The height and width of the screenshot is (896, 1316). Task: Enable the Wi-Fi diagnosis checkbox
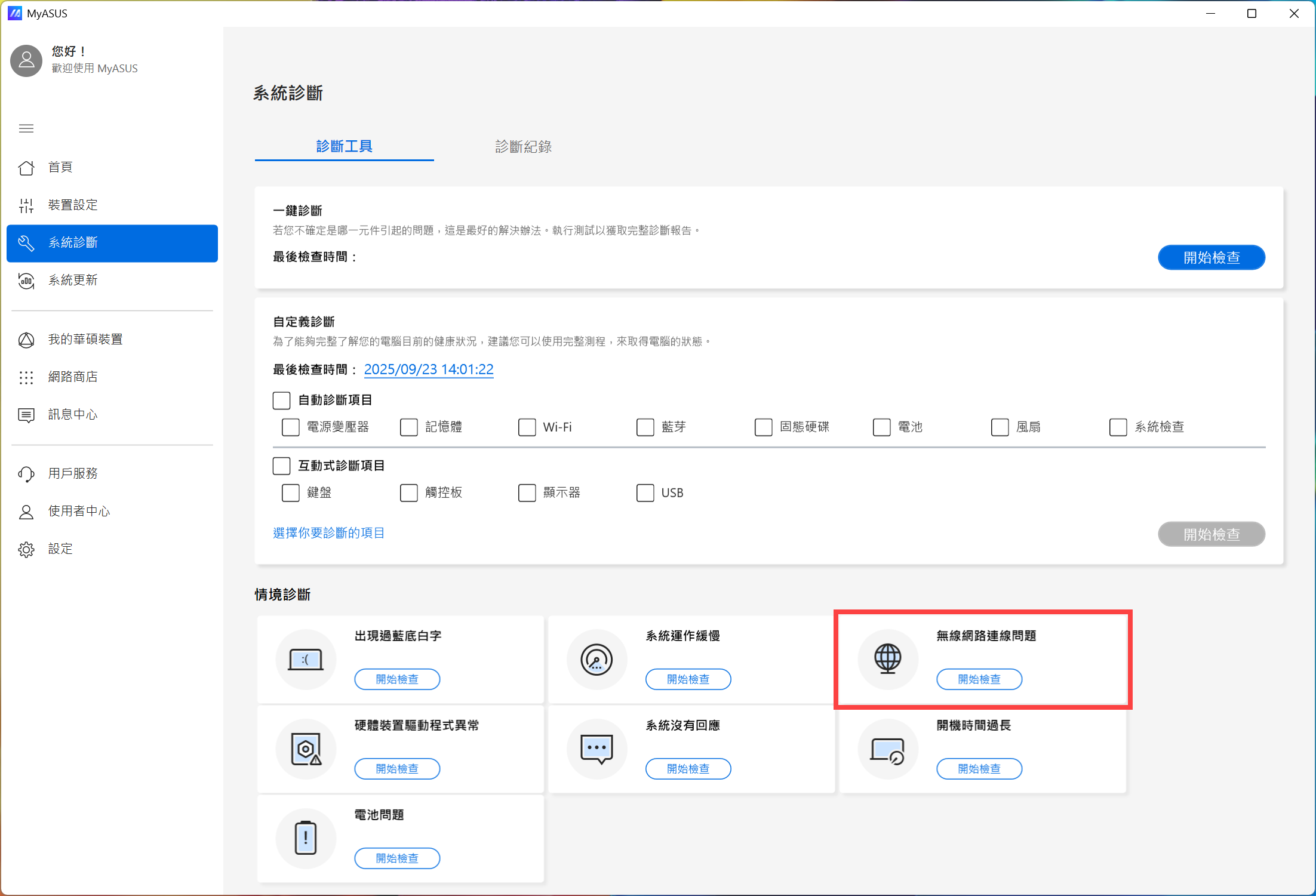[527, 427]
